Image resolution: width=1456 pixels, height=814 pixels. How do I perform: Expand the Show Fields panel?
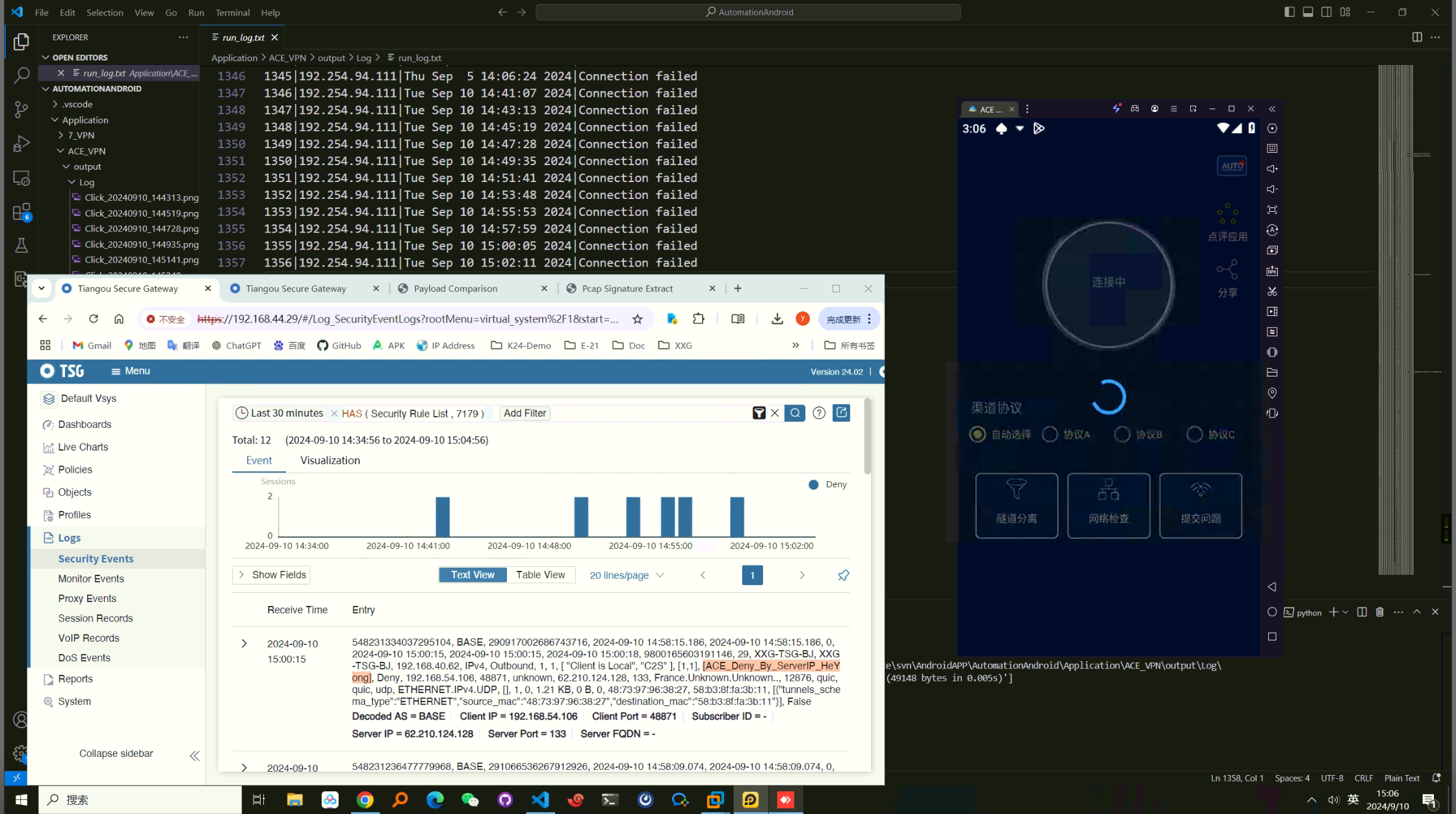271,575
